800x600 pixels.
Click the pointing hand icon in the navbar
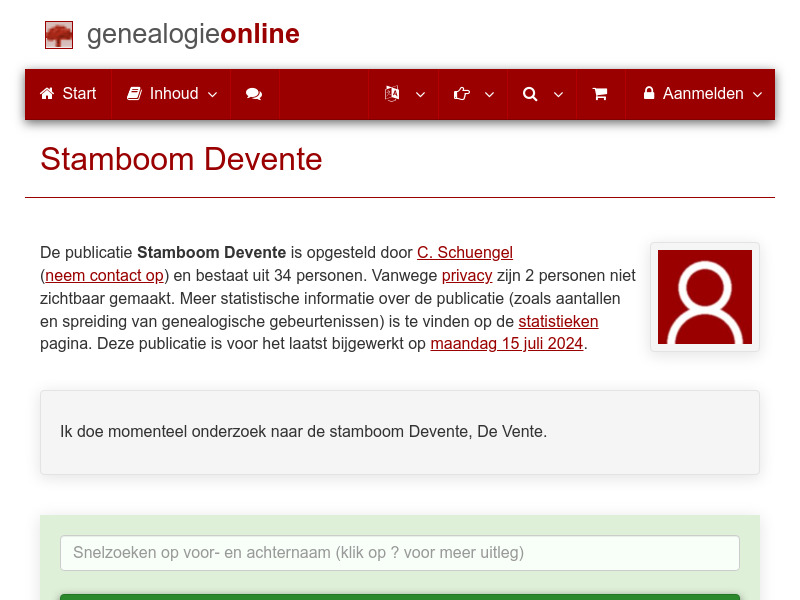coord(461,93)
